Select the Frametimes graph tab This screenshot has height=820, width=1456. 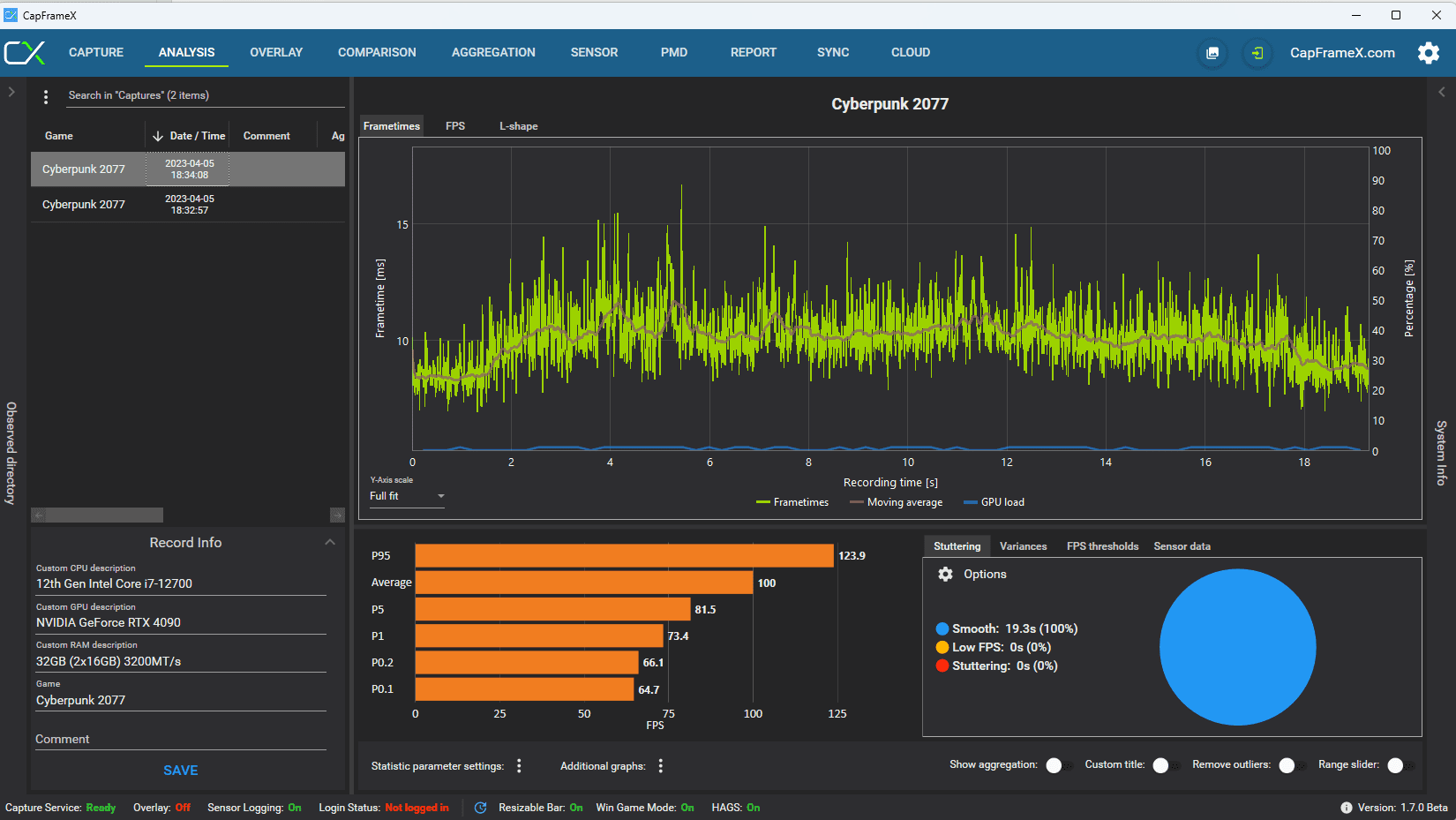(392, 126)
